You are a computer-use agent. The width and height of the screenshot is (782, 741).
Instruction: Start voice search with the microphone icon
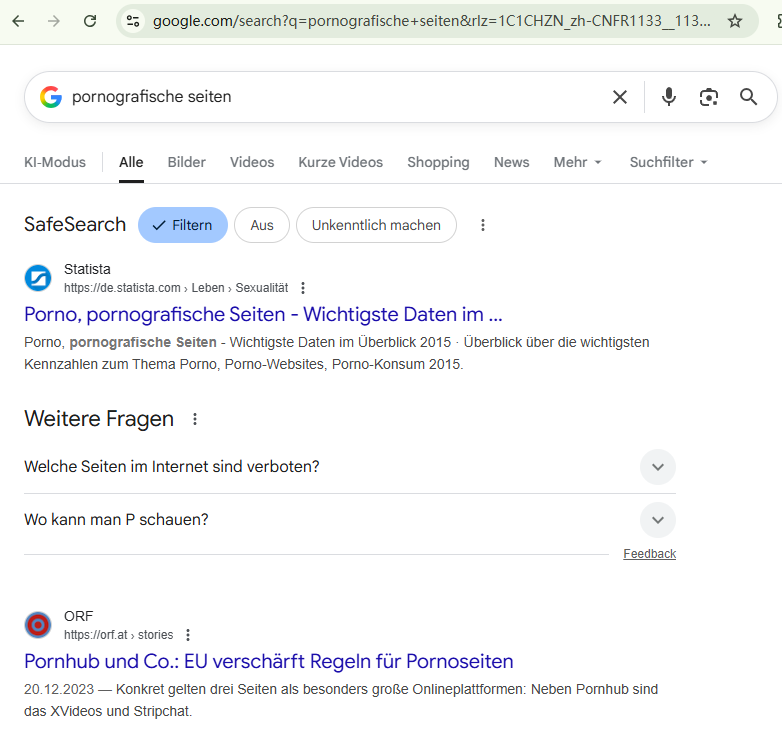point(669,97)
